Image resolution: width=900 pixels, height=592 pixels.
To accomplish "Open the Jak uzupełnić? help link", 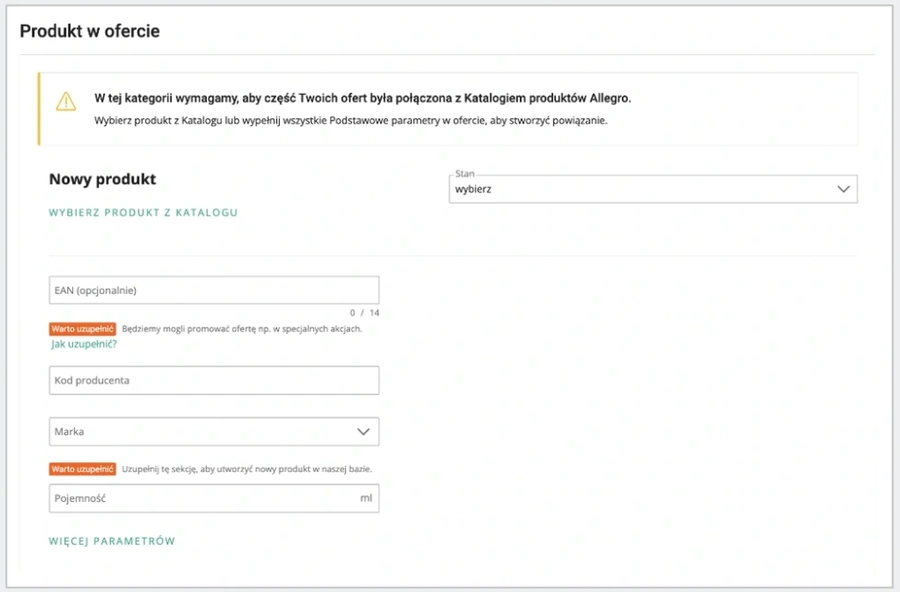I will 84,344.
